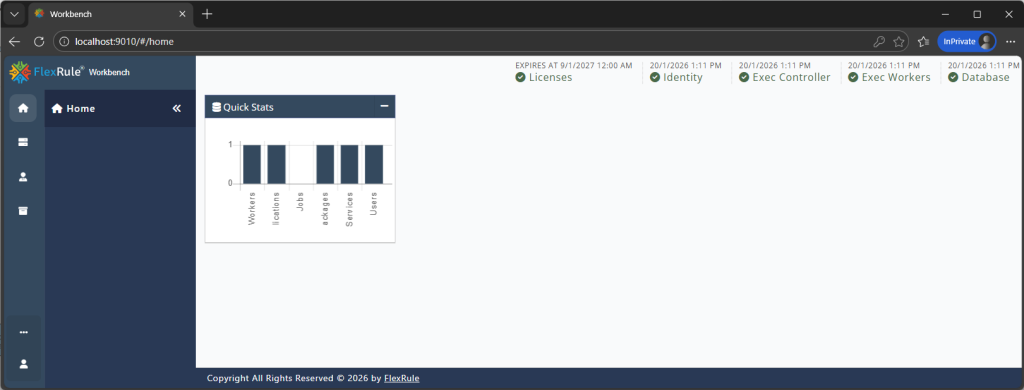Open the user icon in sidebar
1024x390 pixels.
pyautogui.click(x=23, y=176)
